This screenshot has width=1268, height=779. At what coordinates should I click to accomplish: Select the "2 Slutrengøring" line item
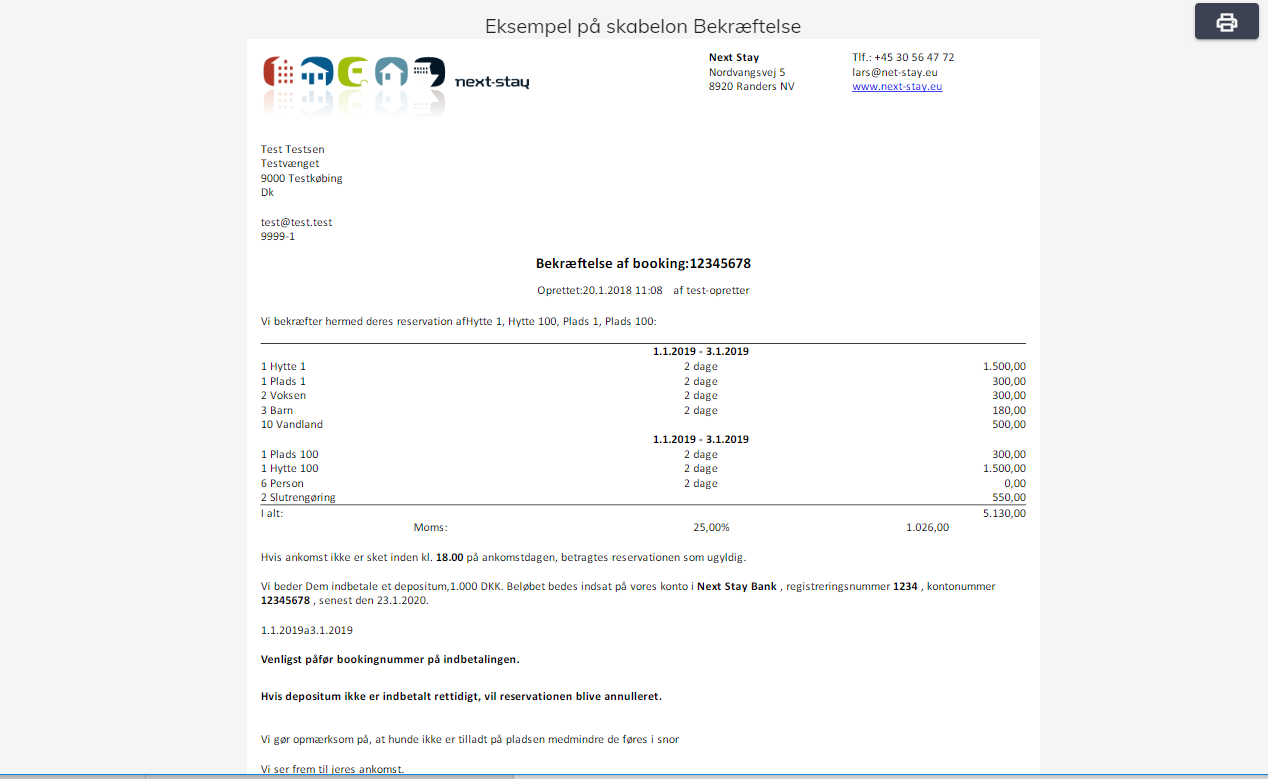click(x=298, y=498)
